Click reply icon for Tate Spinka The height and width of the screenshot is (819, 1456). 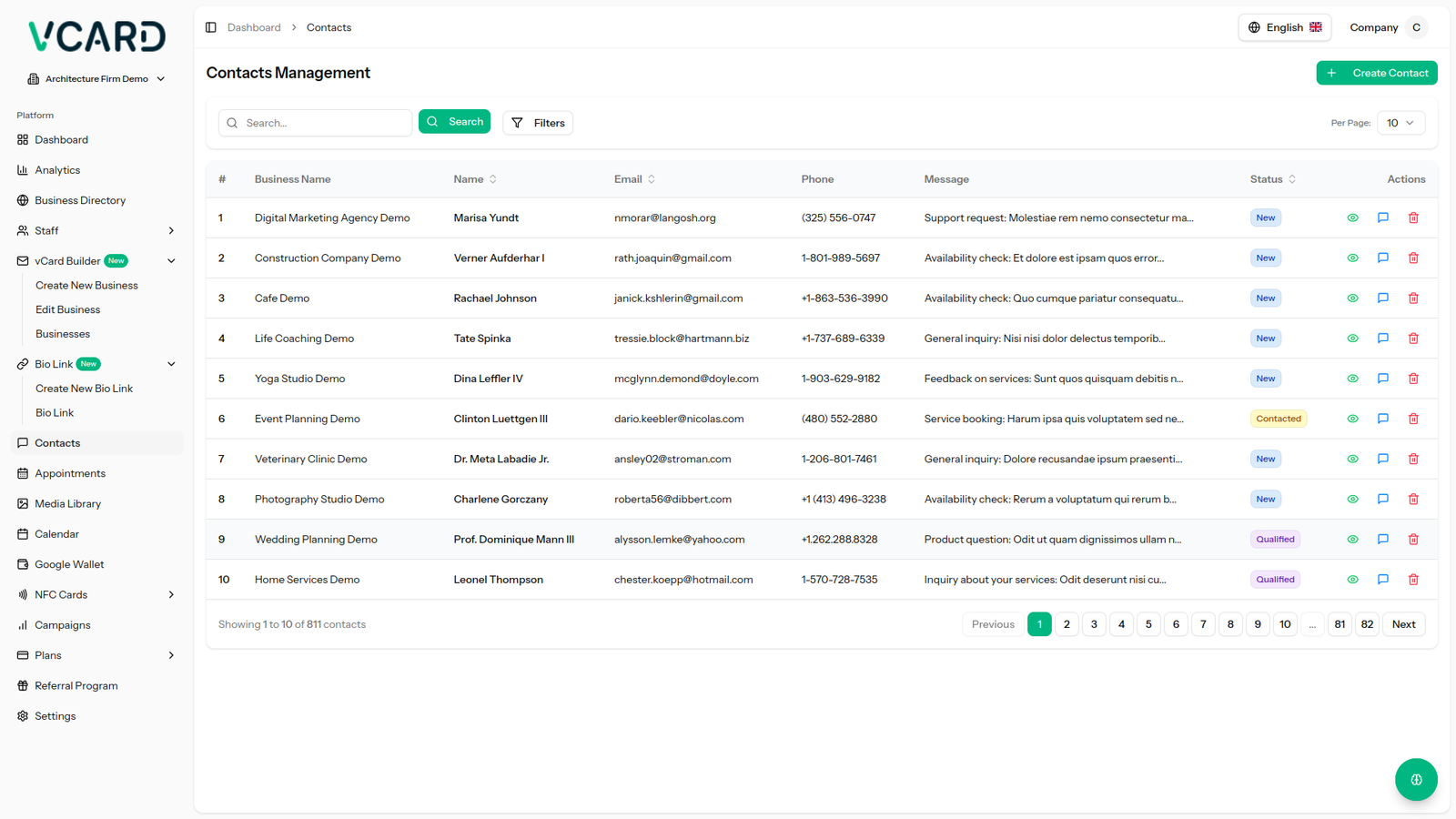click(1382, 339)
